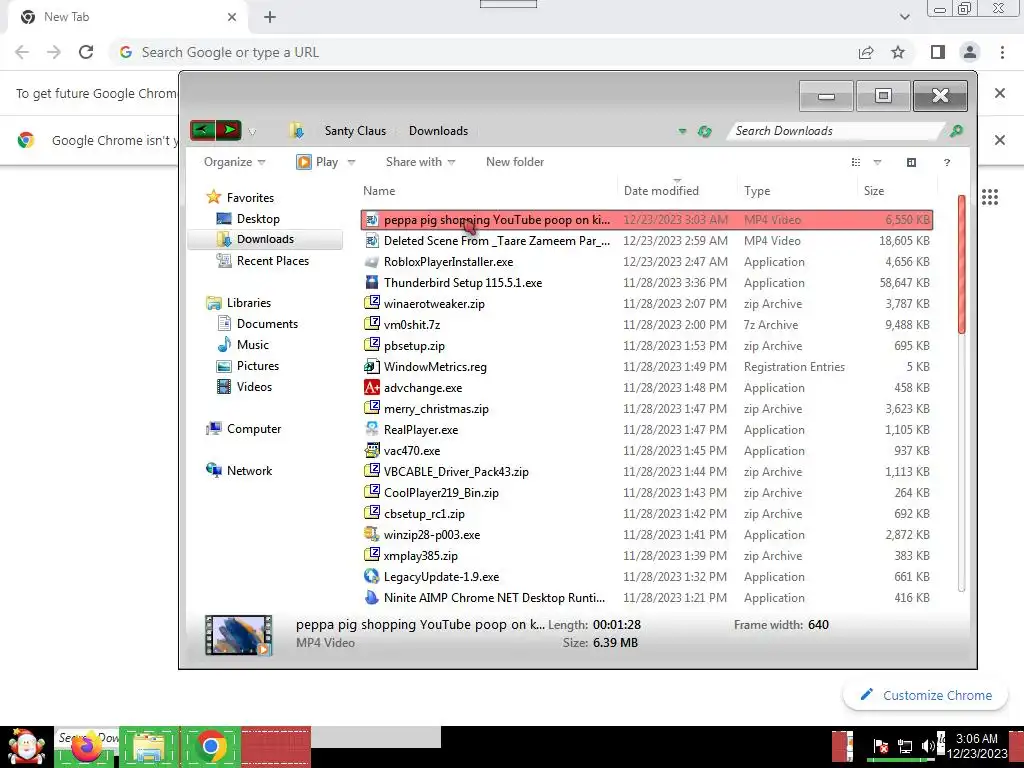Viewport: 1024px width, 768px height.
Task: Select Santy Claus in address breadcrumb
Action: [355, 131]
